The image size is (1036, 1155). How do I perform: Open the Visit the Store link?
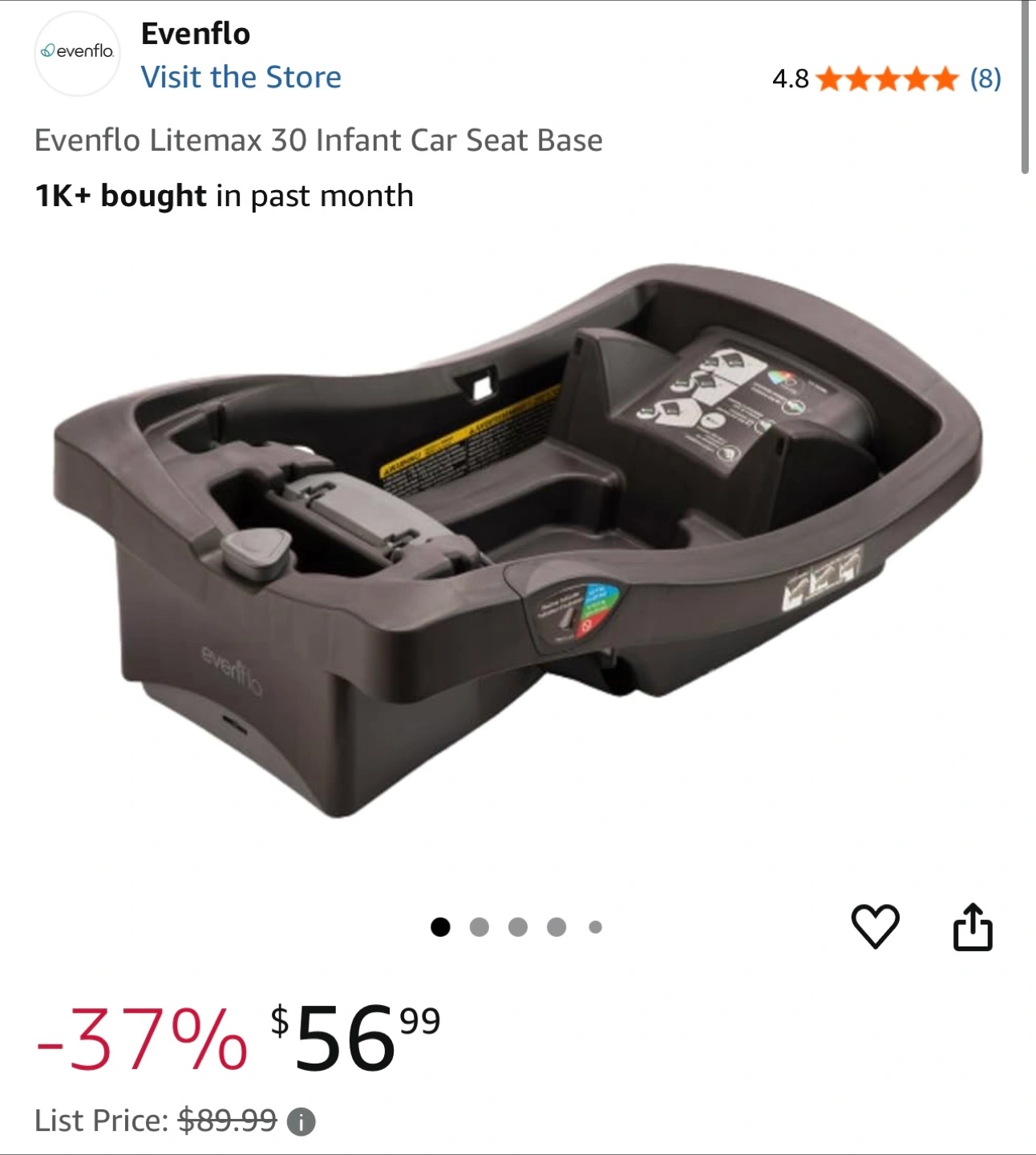tap(241, 77)
